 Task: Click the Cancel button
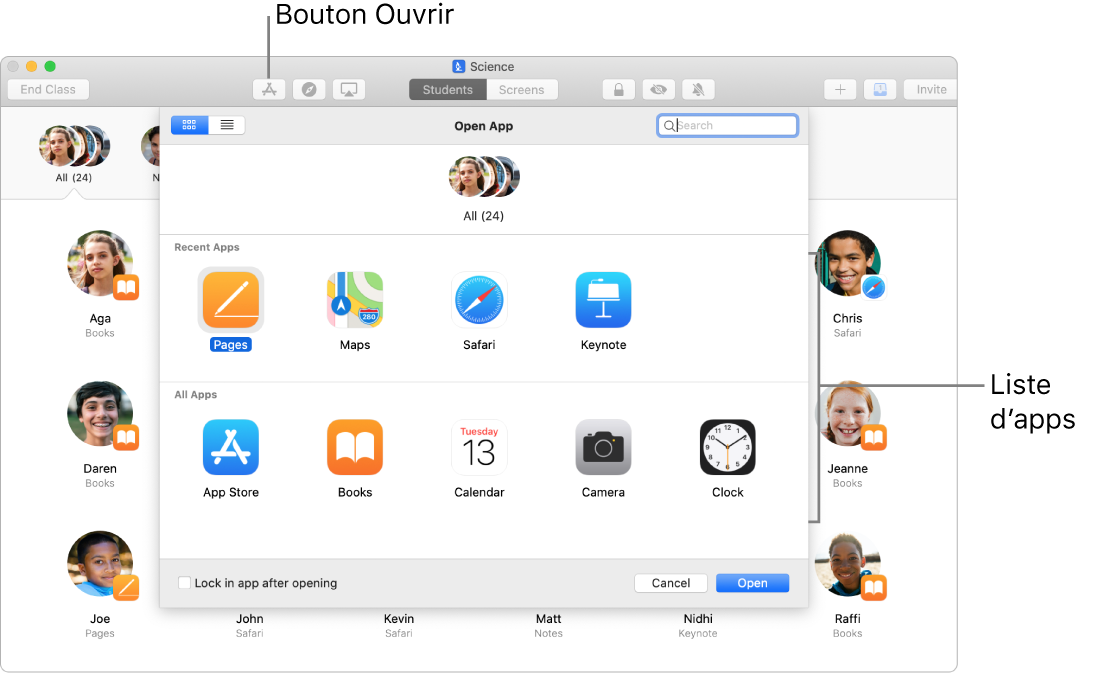tap(671, 583)
